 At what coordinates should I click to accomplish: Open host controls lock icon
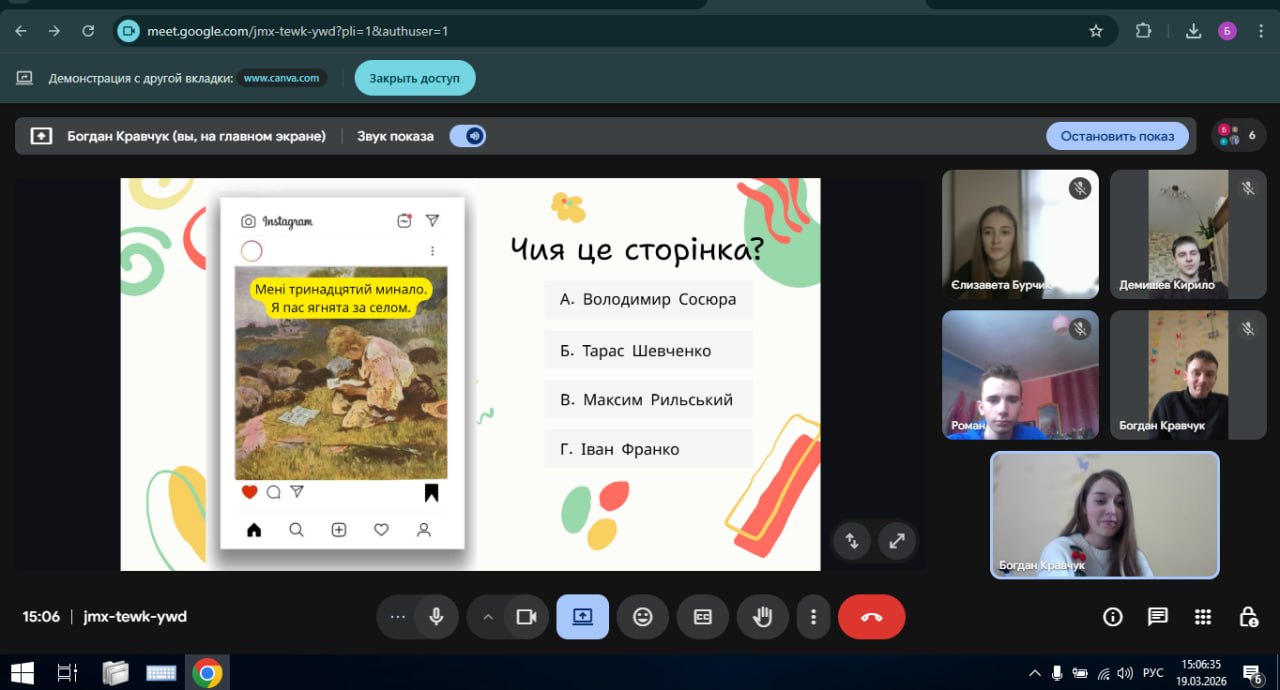[1248, 617]
